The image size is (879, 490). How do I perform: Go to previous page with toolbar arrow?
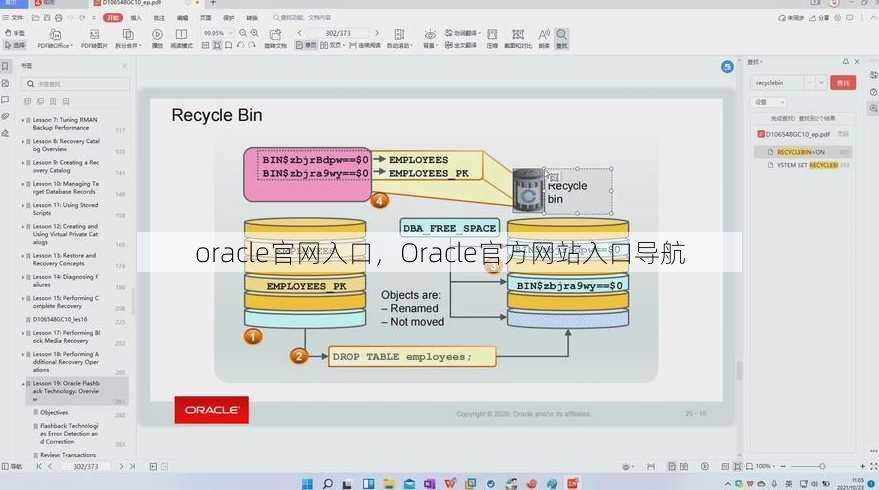(x=299, y=33)
